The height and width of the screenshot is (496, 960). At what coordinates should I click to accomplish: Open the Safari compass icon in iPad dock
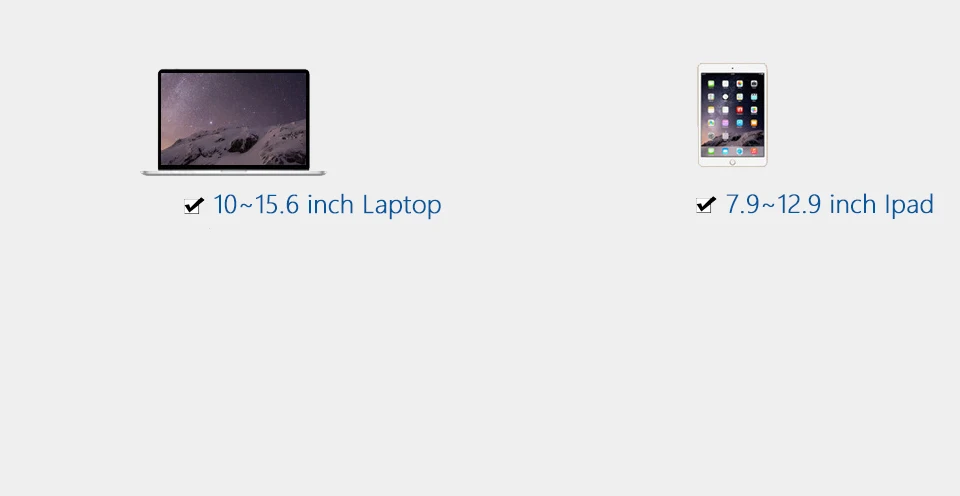point(740,151)
